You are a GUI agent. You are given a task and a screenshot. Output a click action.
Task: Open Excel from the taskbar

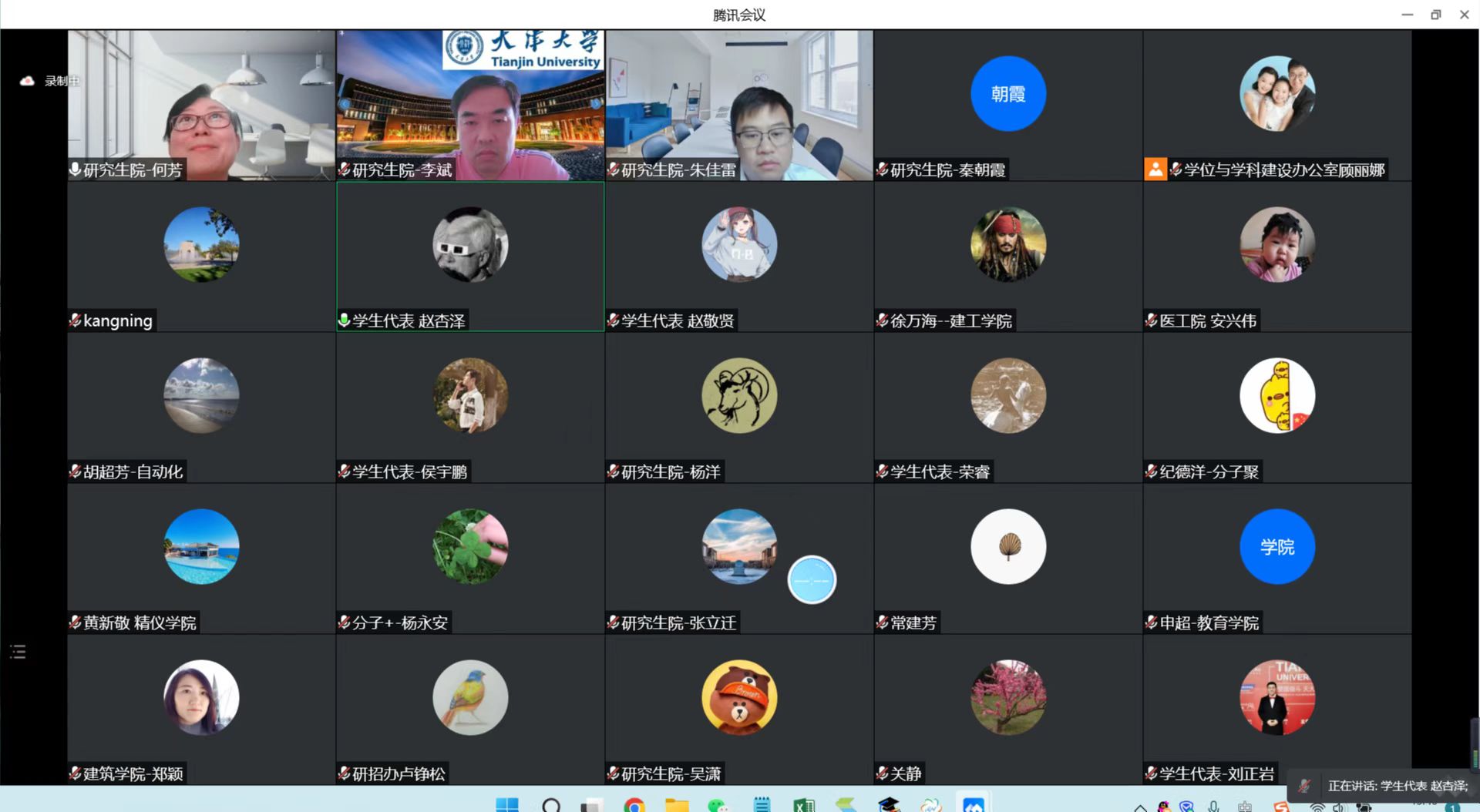tap(803, 805)
